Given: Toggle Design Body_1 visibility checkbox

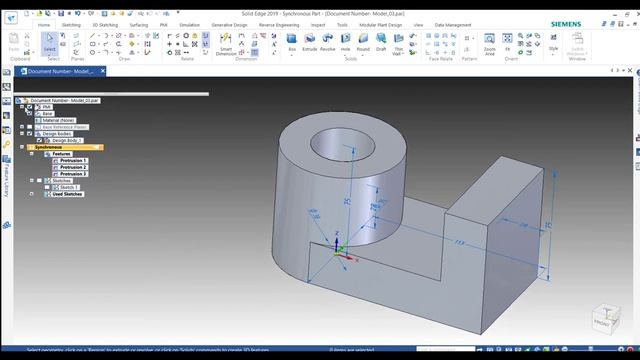Looking at the screenshot, I should [40, 140].
